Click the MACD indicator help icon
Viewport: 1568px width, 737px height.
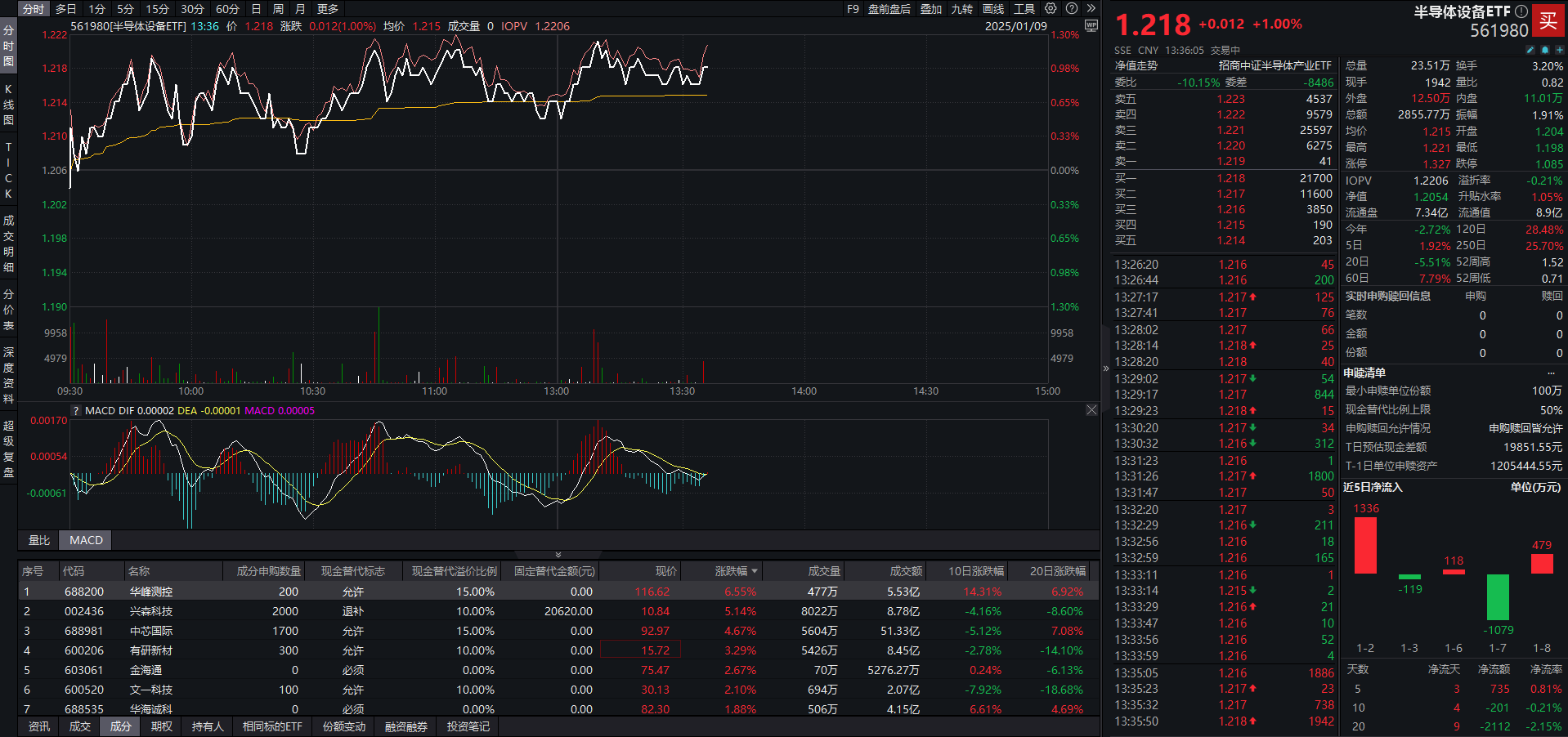(76, 411)
